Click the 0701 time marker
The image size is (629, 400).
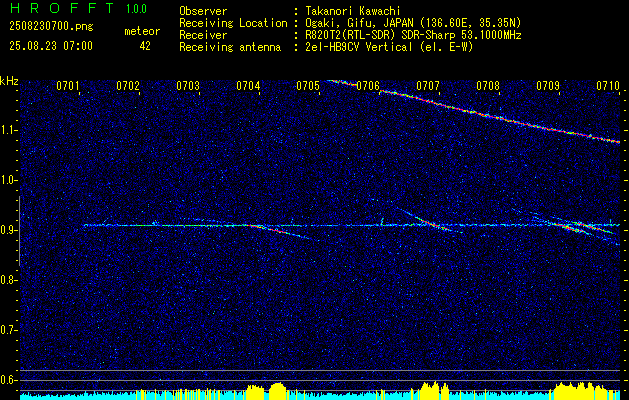coord(67,85)
